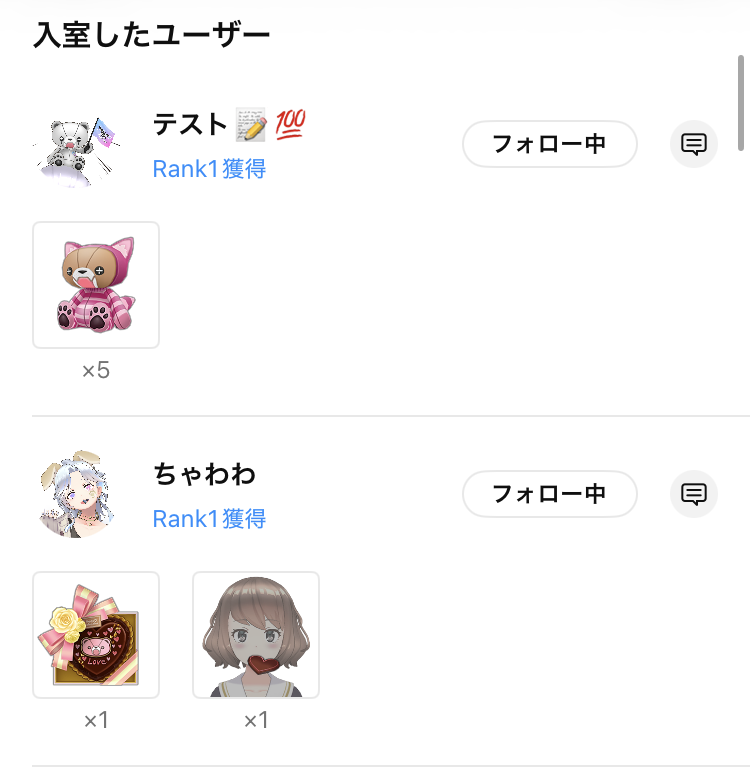Toggle フォロー中 for user ちゃわわ
This screenshot has height=769, width=750.
pos(549,494)
